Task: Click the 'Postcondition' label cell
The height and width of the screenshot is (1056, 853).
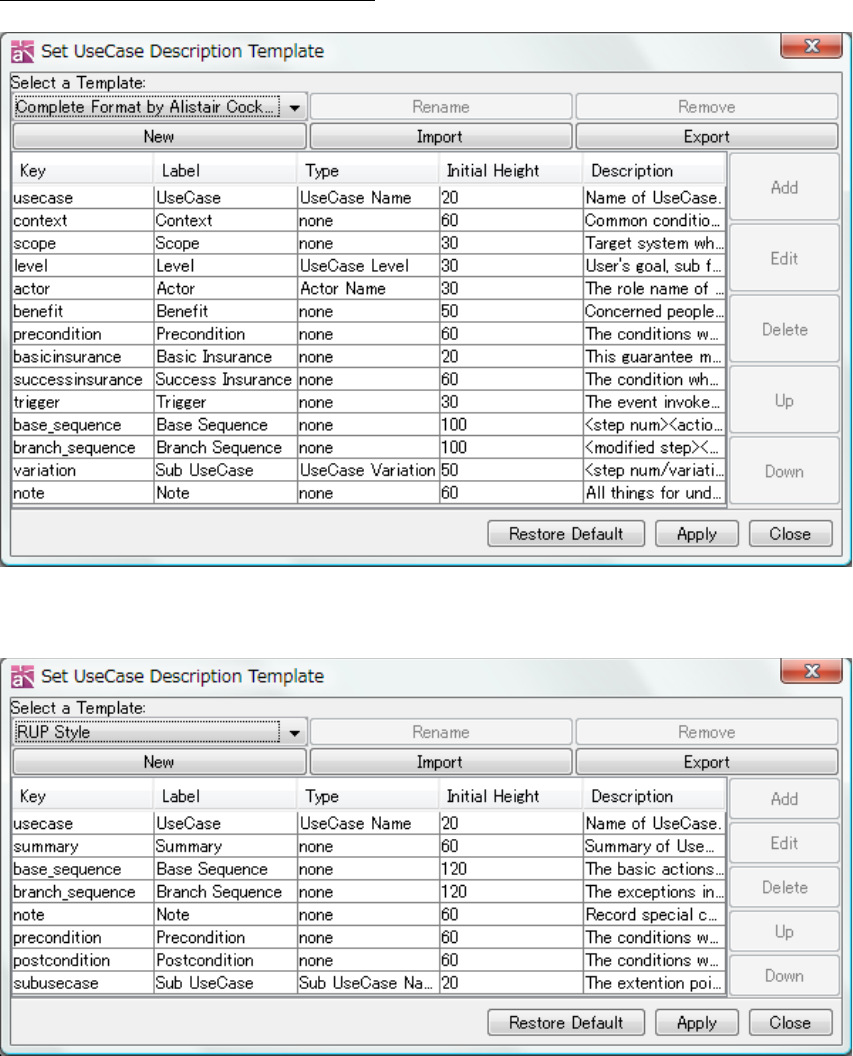Action: coord(226,960)
